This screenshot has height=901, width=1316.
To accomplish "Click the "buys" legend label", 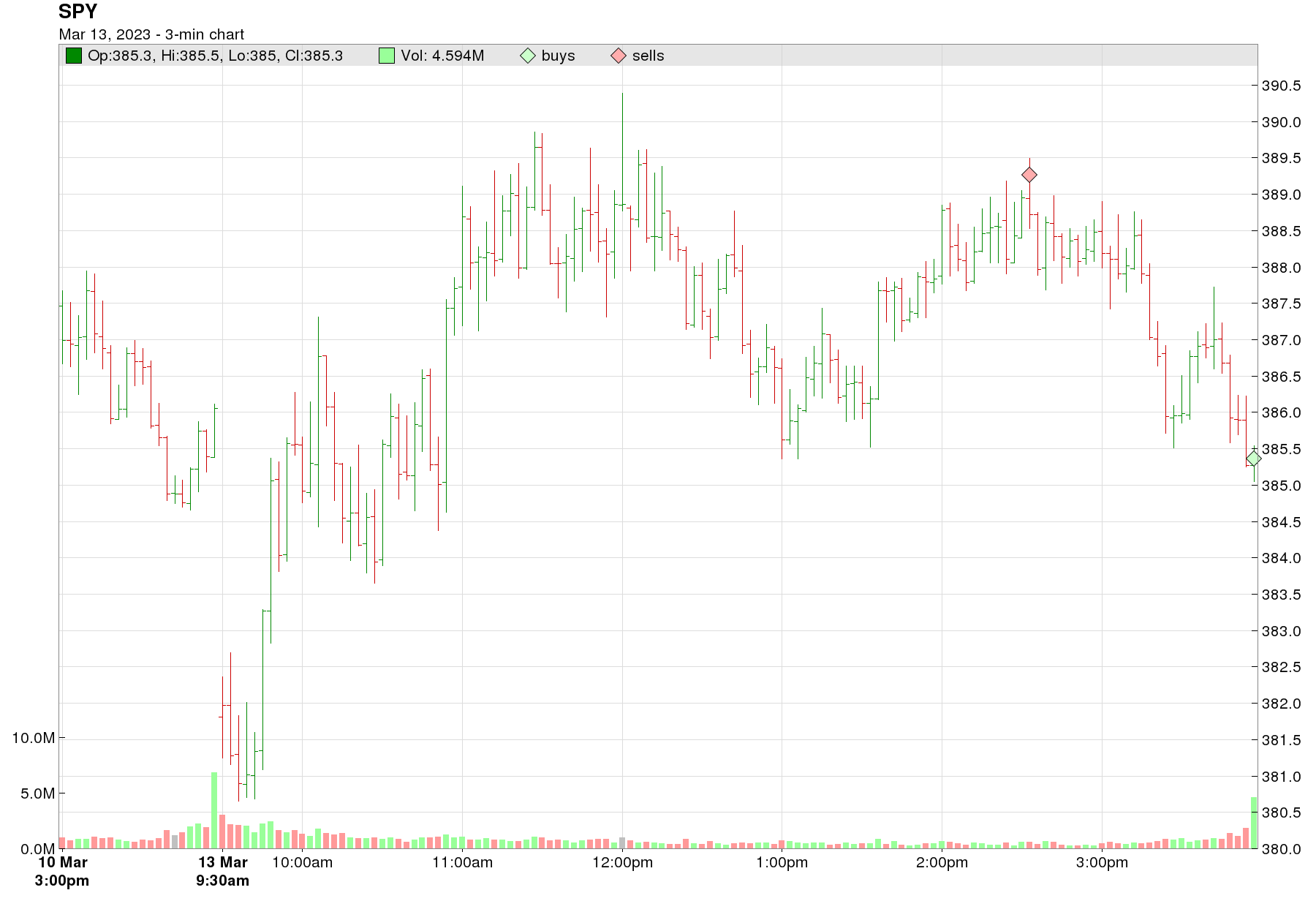I will coord(559,56).
